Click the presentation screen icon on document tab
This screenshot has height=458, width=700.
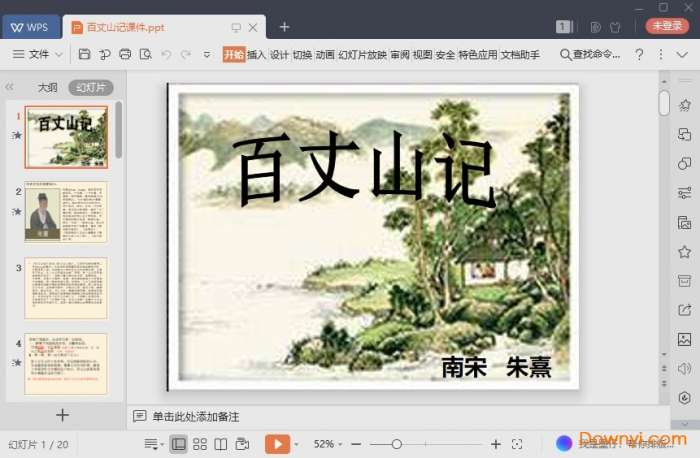[x=236, y=28]
